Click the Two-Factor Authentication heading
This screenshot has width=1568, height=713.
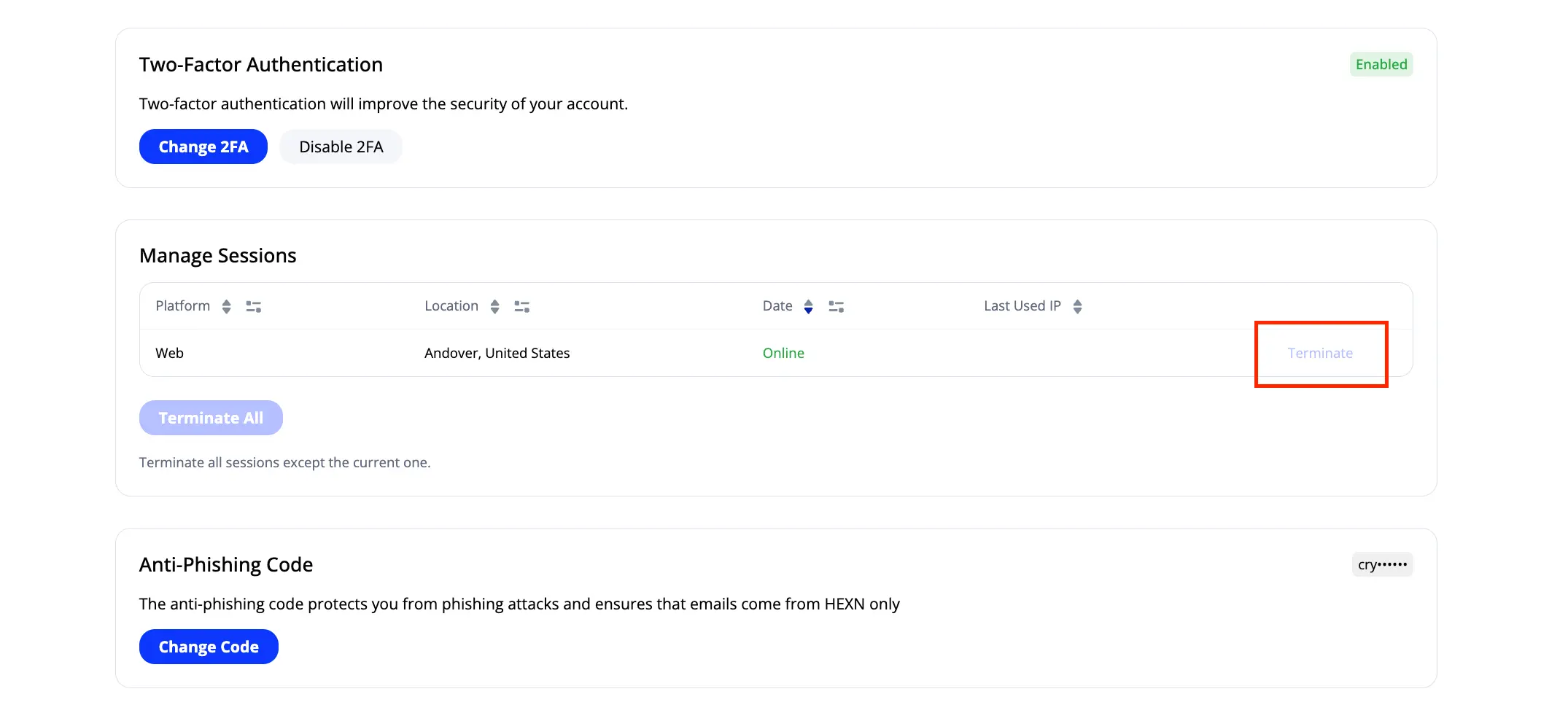261,65
